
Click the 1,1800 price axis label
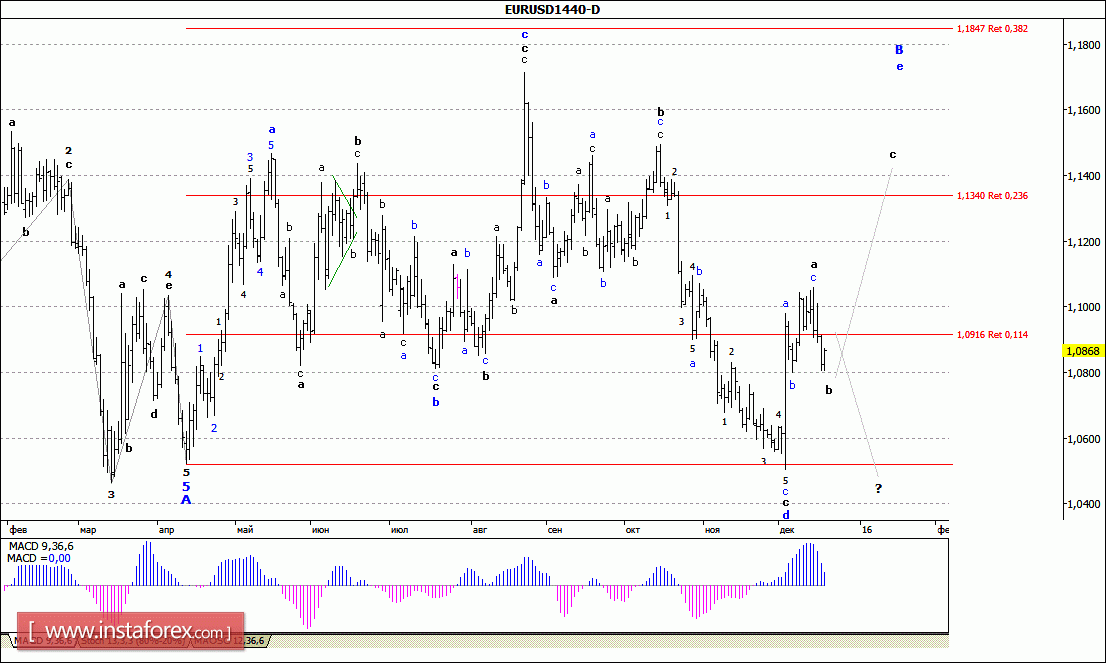pyautogui.click(x=1083, y=45)
